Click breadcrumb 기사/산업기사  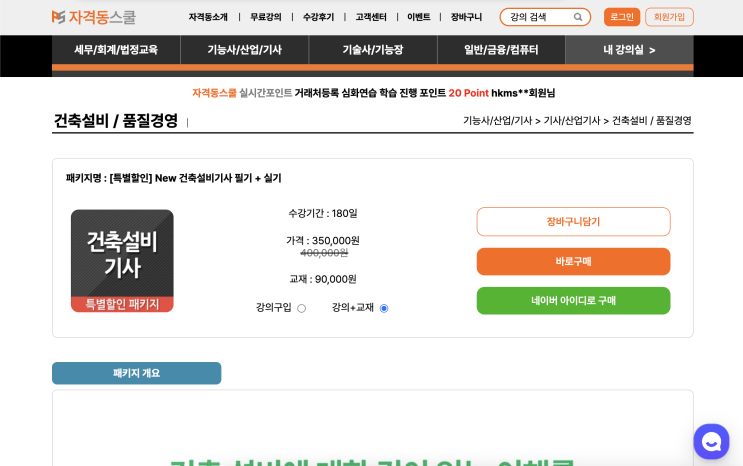[572, 120]
